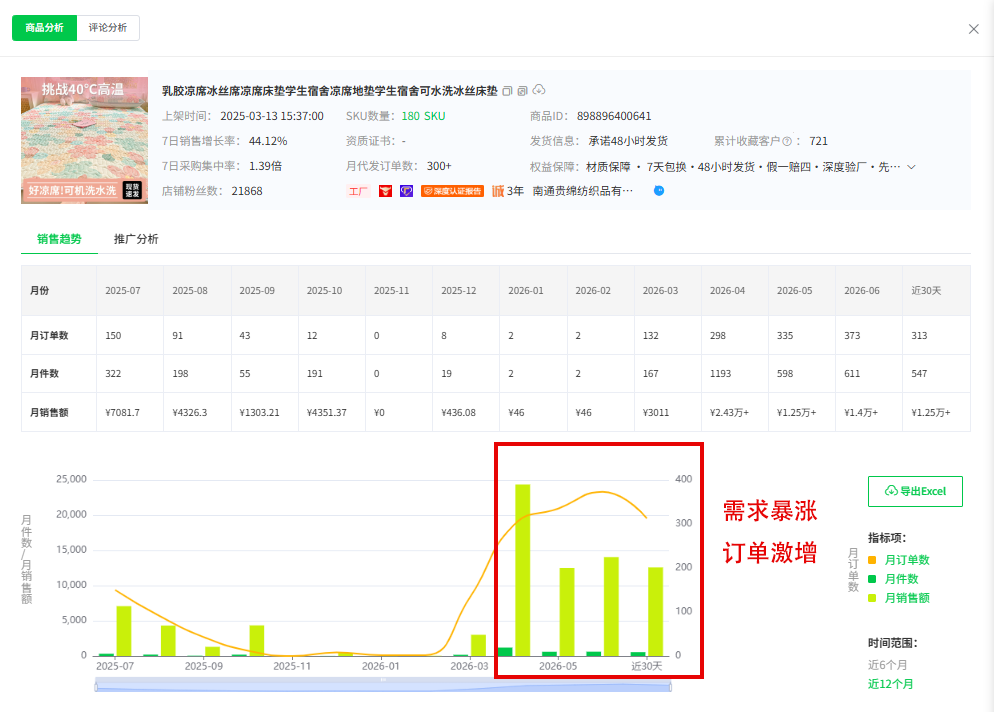The height and width of the screenshot is (712, 994).
Task: Click the chart zoom slider center grip
Action: tap(383, 680)
